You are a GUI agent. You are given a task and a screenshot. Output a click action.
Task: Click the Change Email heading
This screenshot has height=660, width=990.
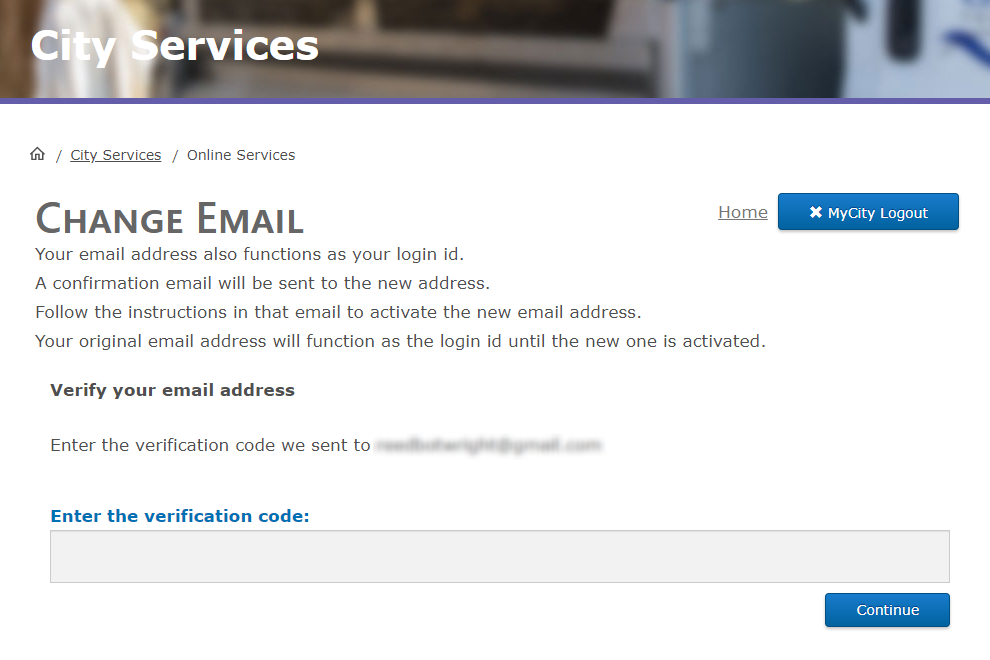pyautogui.click(x=168, y=218)
